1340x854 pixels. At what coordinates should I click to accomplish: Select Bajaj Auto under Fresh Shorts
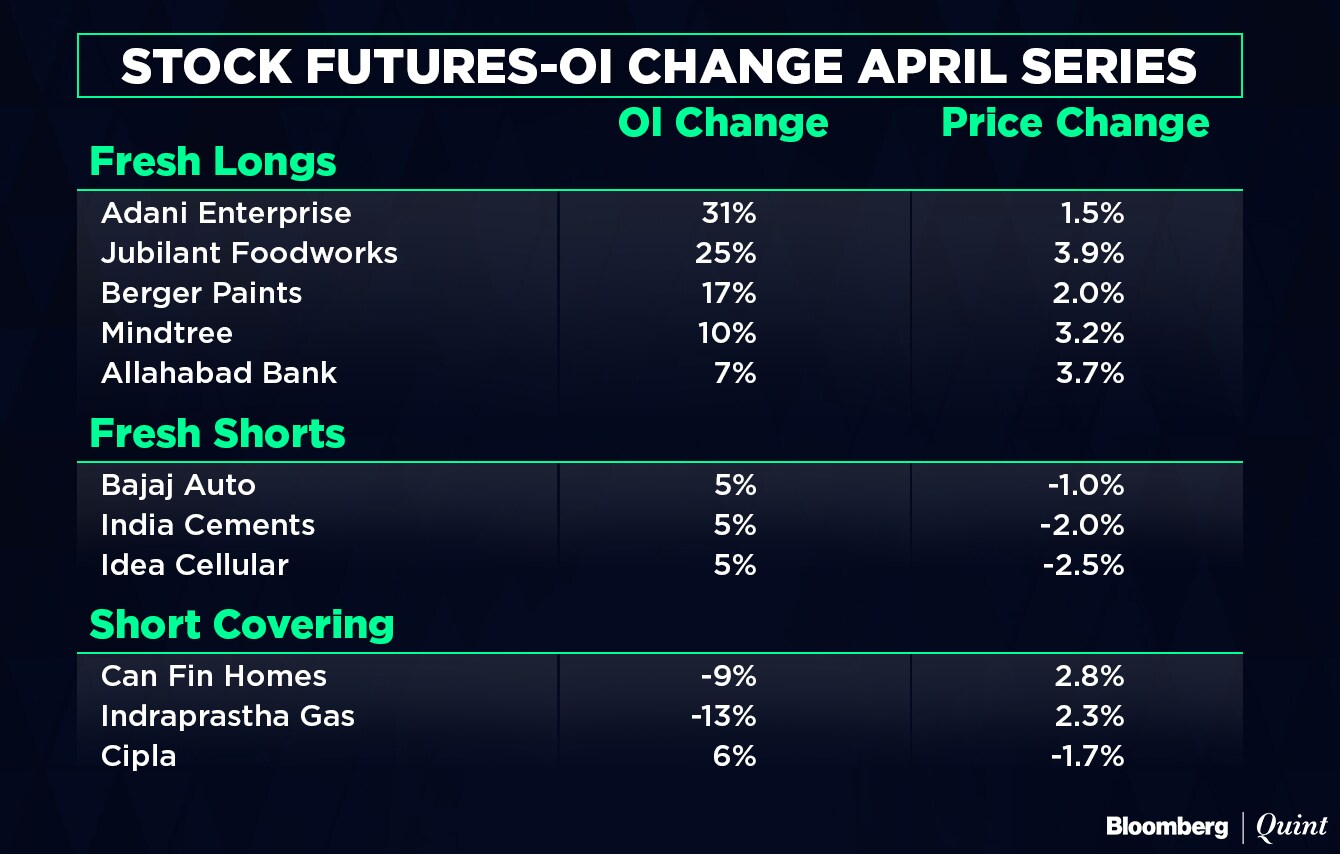pyautogui.click(x=178, y=485)
